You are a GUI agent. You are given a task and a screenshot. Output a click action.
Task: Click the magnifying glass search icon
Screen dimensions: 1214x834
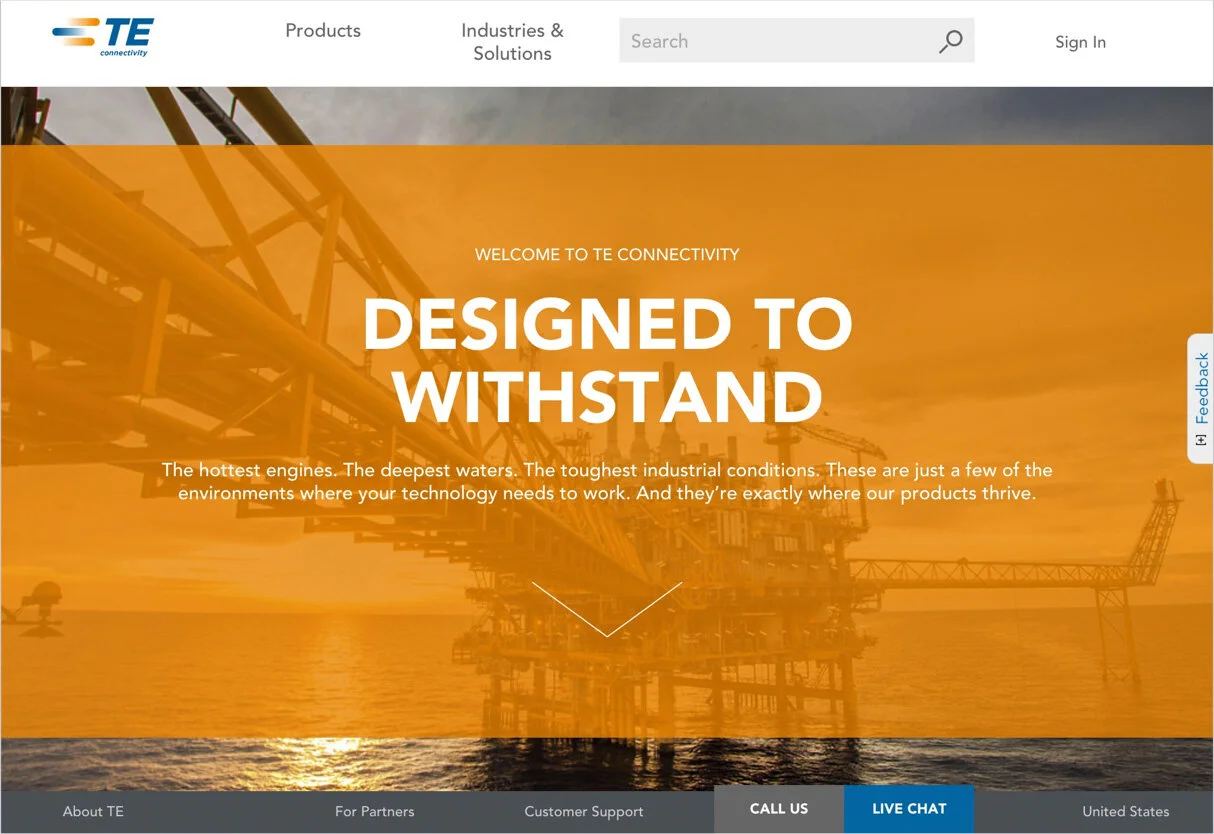(950, 41)
